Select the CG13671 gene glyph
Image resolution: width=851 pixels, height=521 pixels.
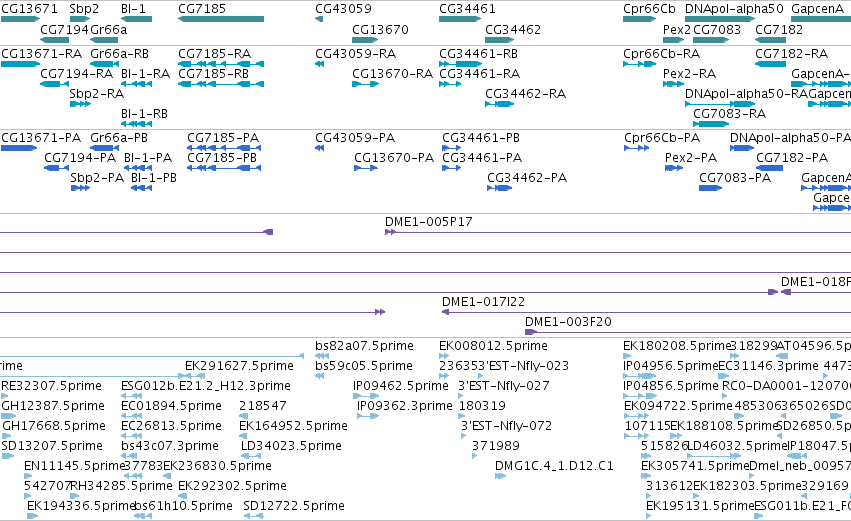point(21,19)
